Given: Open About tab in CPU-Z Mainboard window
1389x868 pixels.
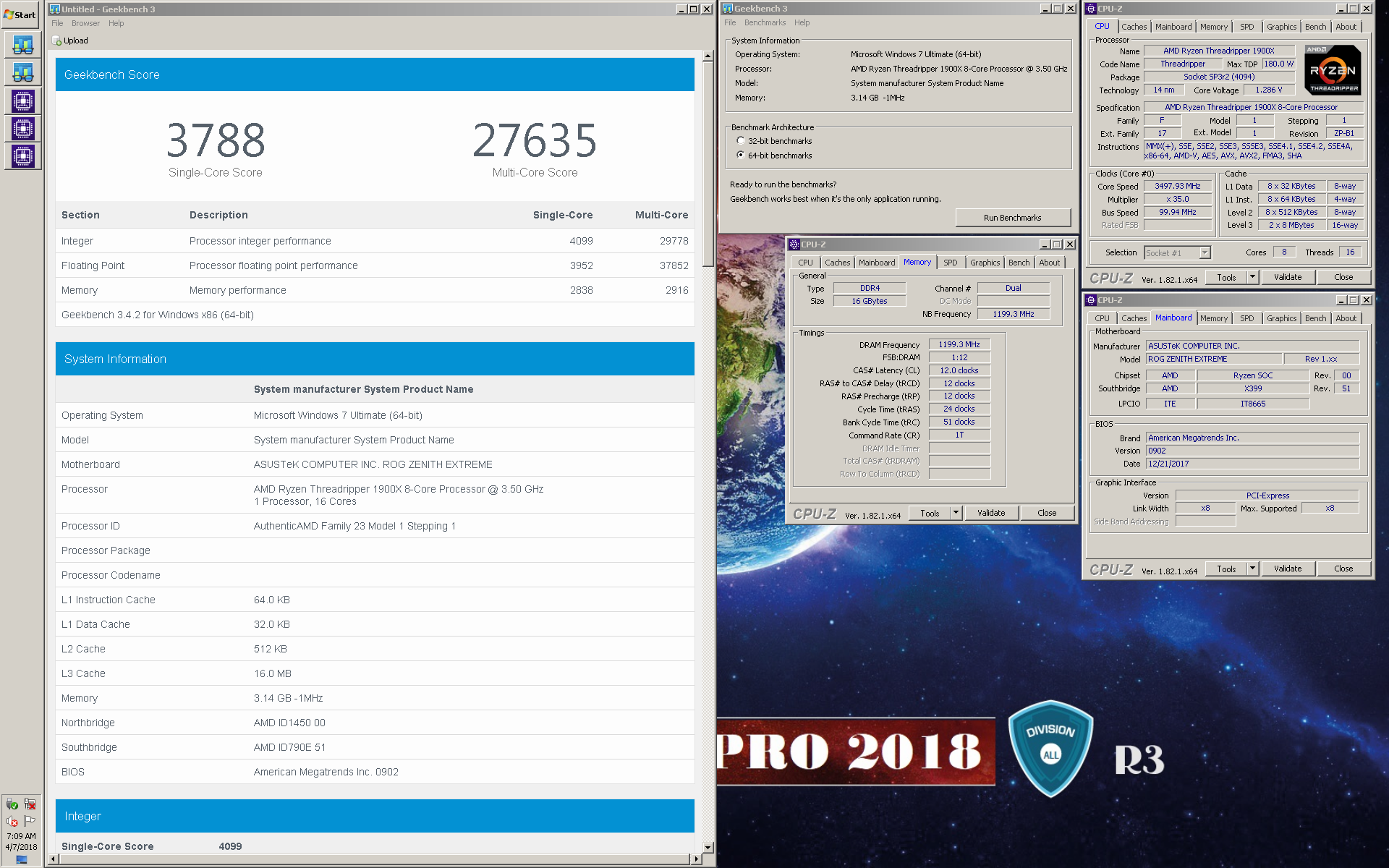Looking at the screenshot, I should 1346,318.
